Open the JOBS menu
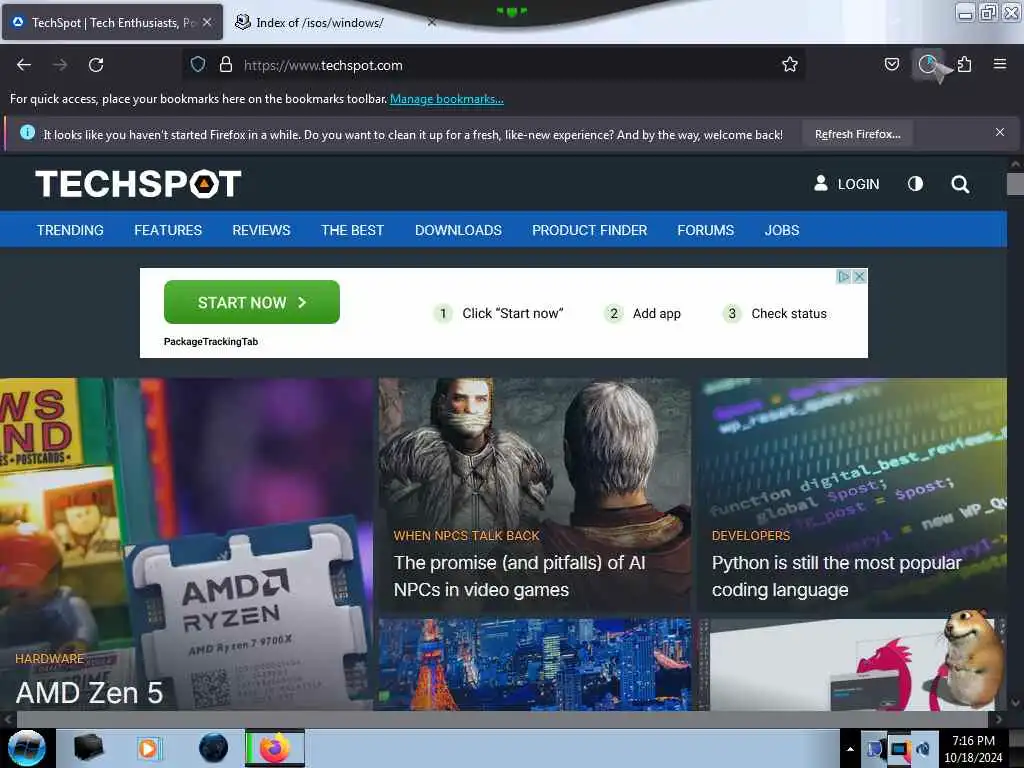Image resolution: width=1024 pixels, height=768 pixels. [782, 230]
